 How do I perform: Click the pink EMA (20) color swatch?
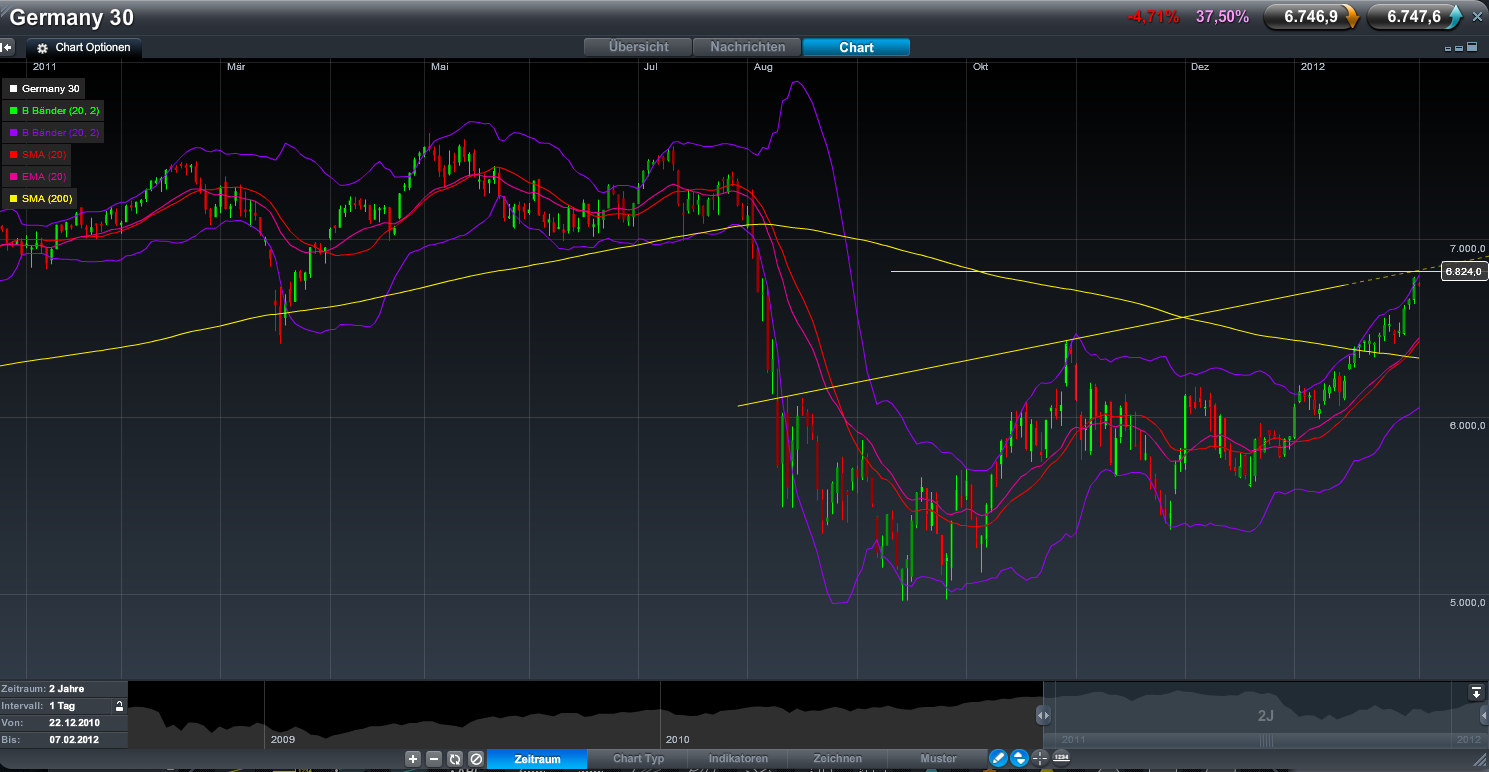click(13, 177)
